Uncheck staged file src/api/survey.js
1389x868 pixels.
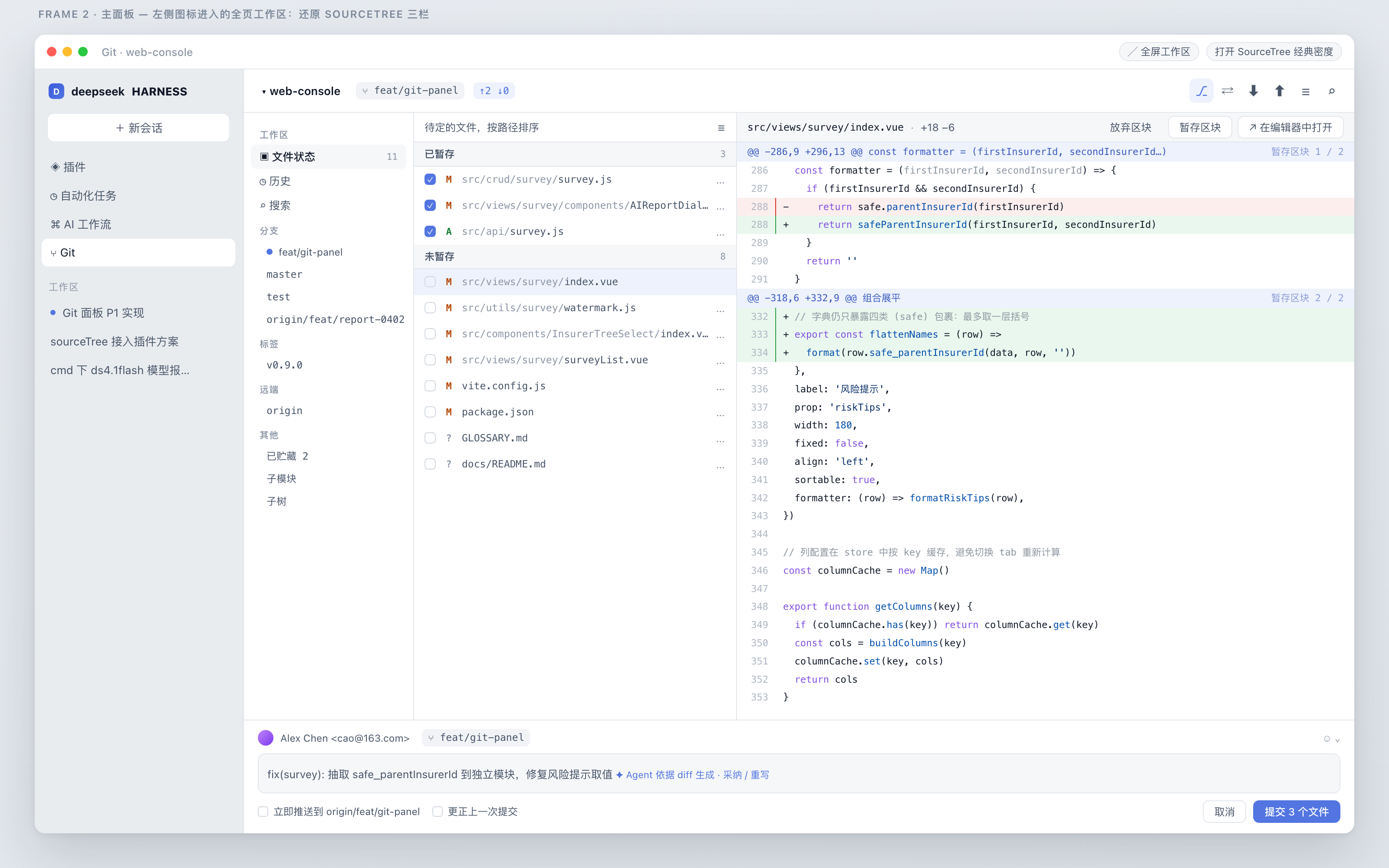click(x=430, y=231)
